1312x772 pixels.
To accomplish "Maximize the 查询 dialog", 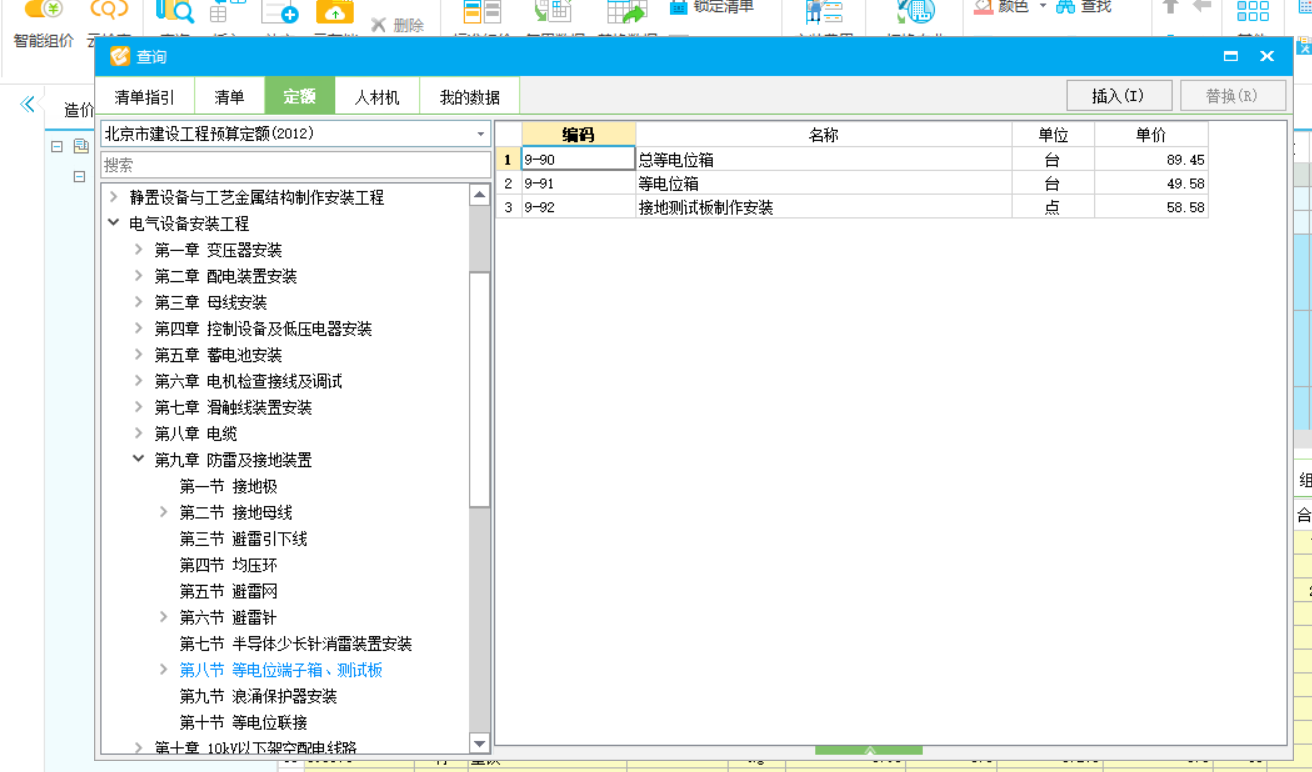I will 1231,56.
